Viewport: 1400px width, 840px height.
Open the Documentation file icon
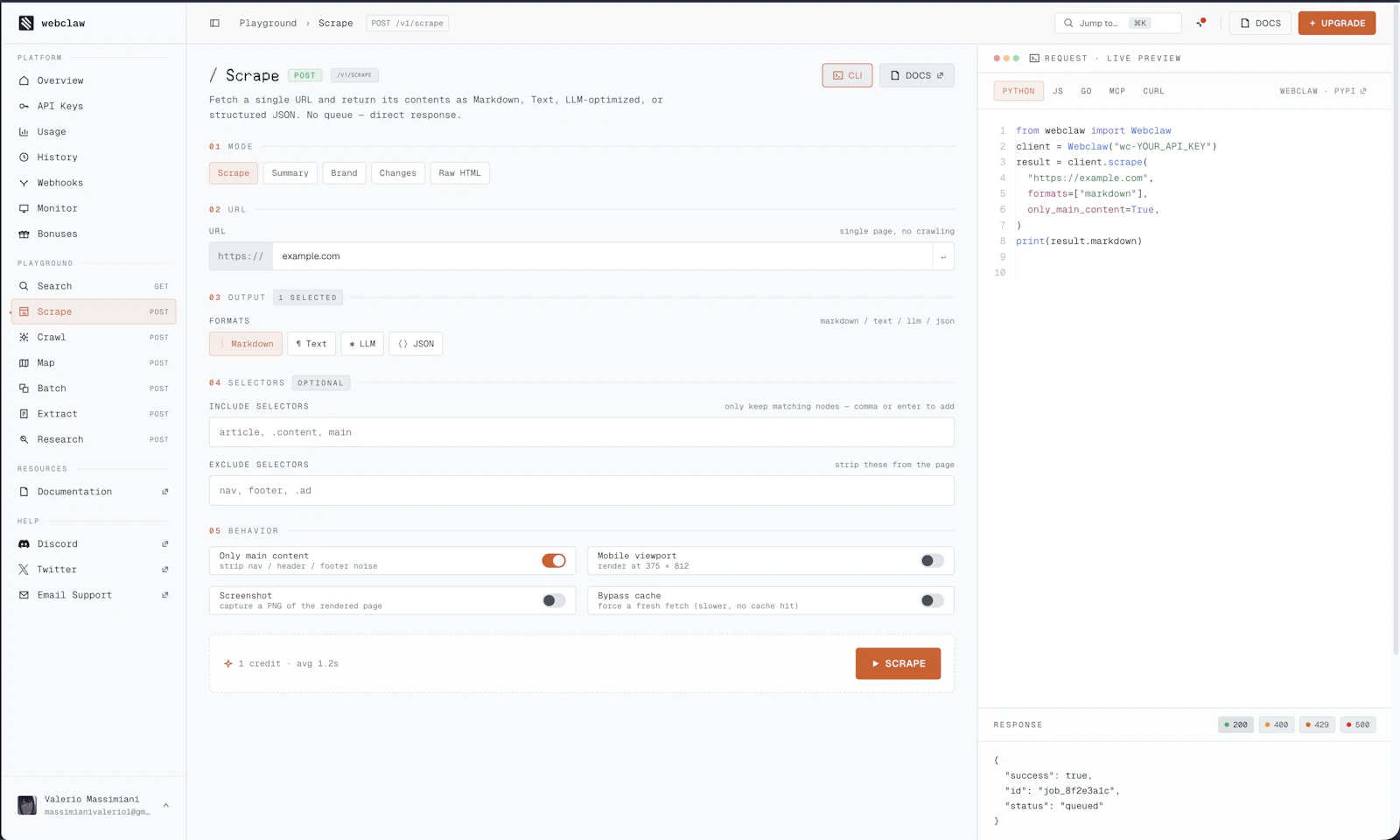coord(24,492)
